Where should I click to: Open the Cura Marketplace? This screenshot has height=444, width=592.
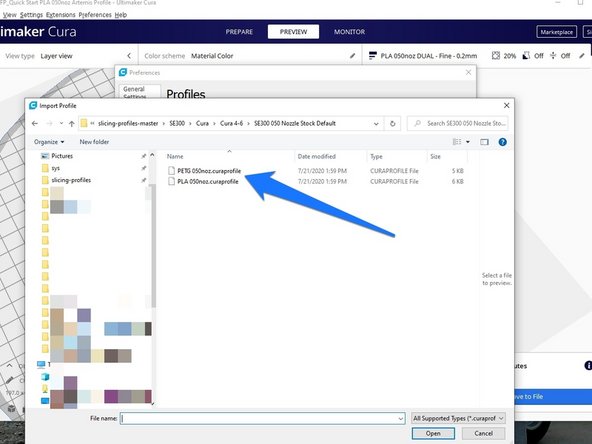[x=557, y=32]
